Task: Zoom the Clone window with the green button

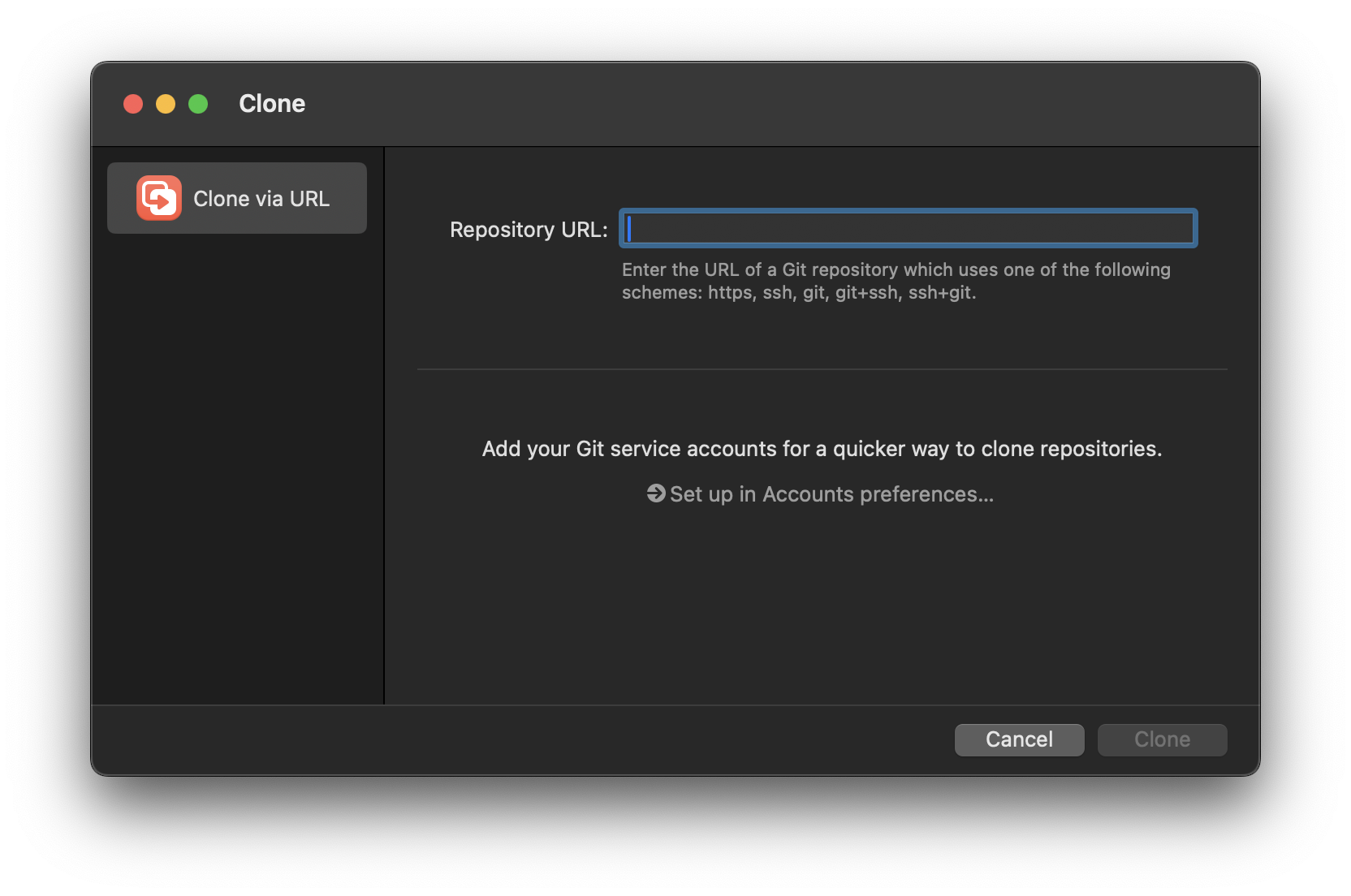Action: pyautogui.click(x=198, y=104)
